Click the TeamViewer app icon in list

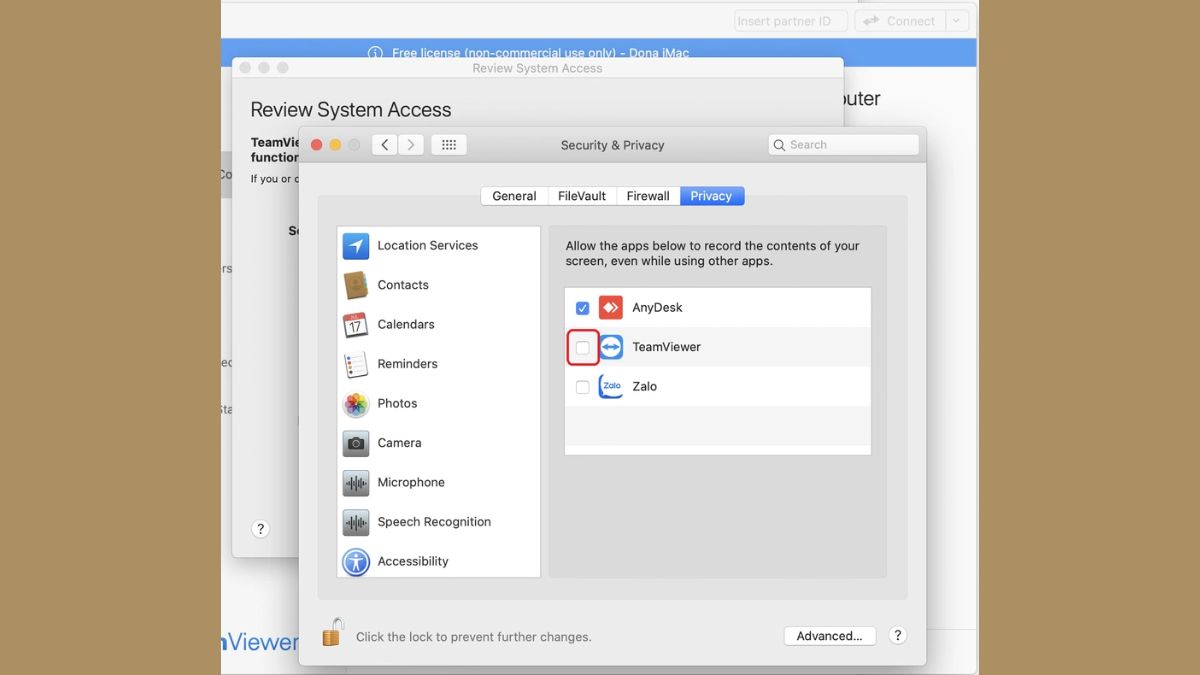pyautogui.click(x=611, y=347)
